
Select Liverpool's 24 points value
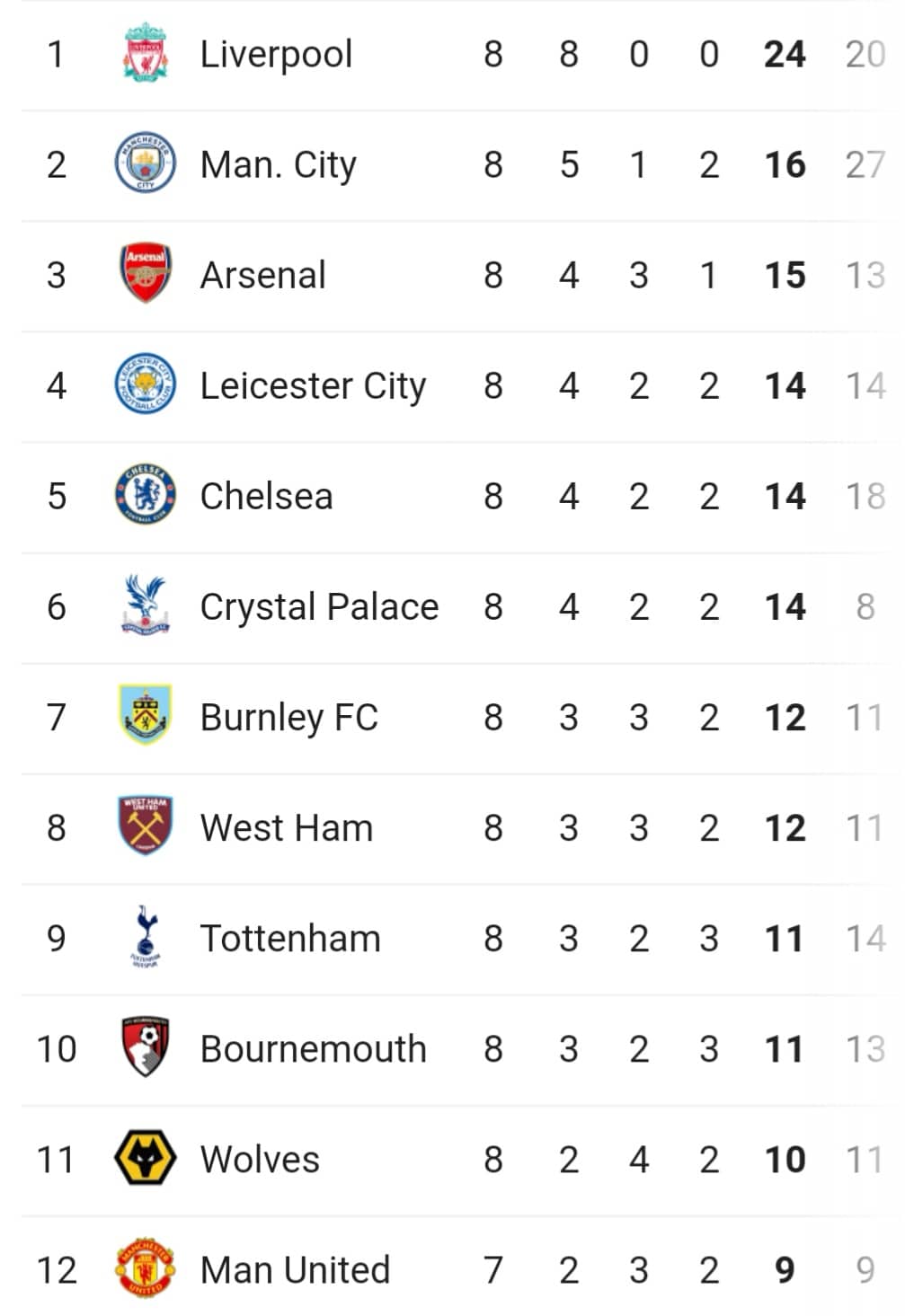[x=785, y=55]
